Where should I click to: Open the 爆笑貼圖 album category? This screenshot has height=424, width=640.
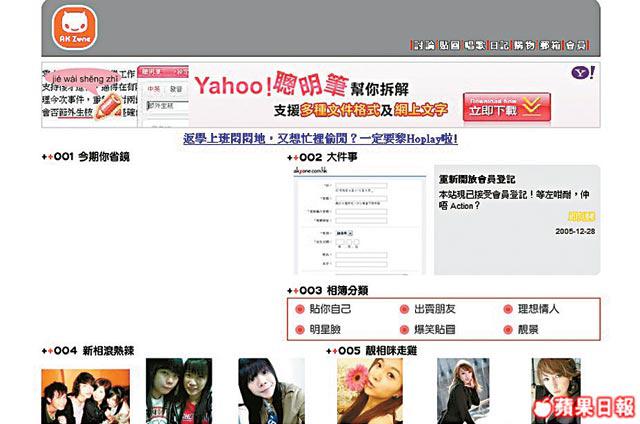tap(435, 329)
